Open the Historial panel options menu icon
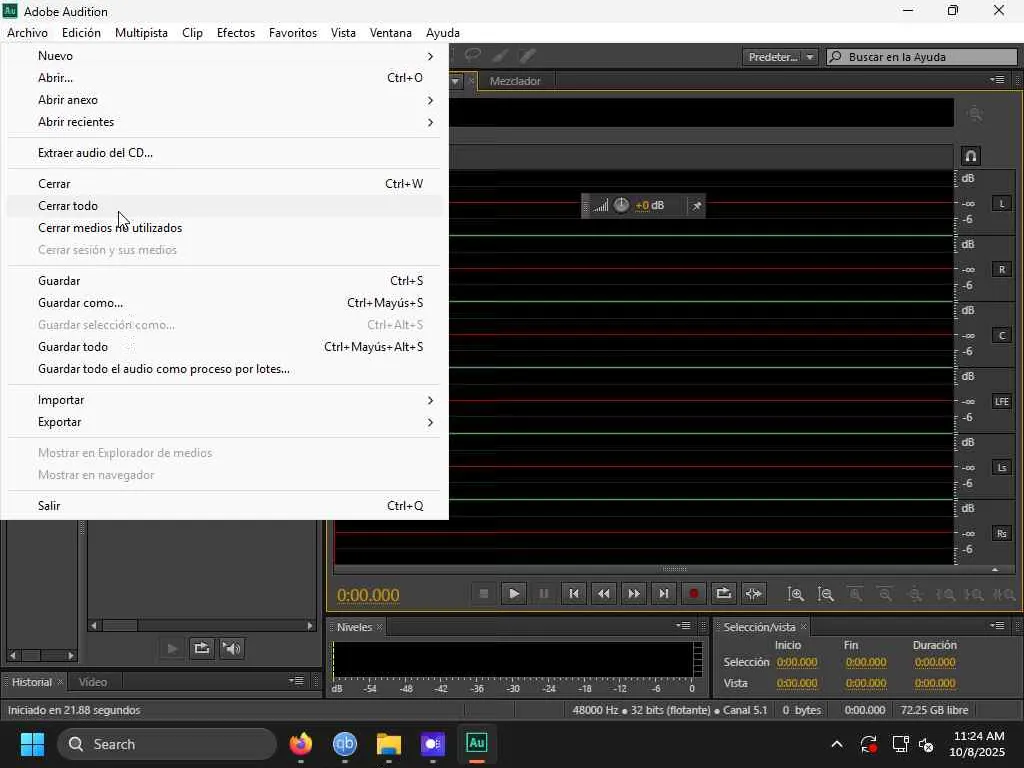 [296, 680]
